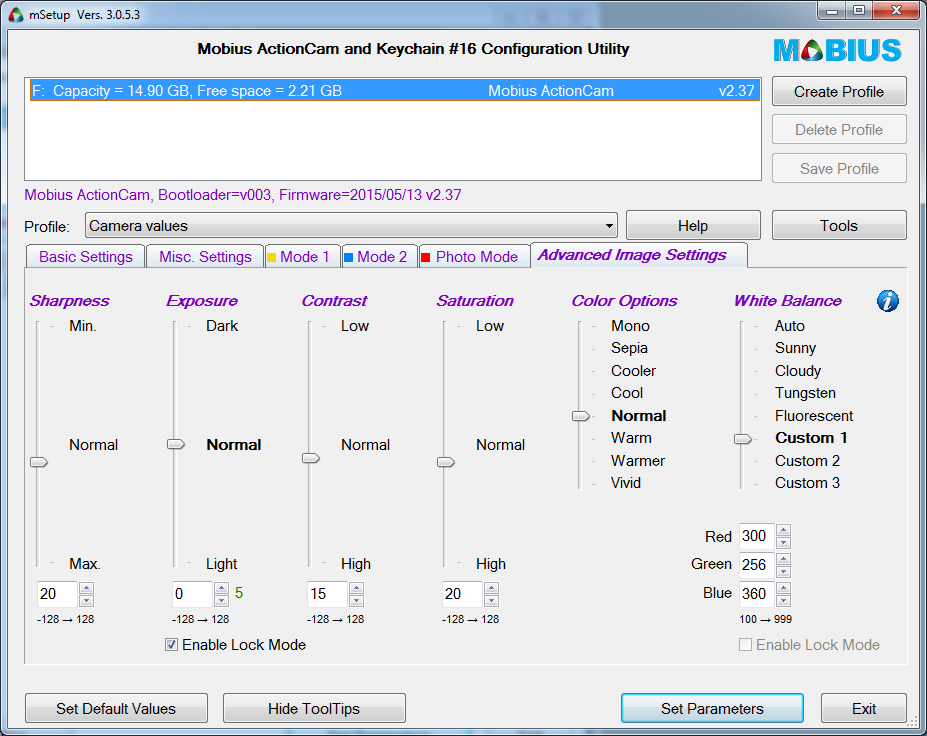The image size is (927, 736).
Task: Click the Sepia color option label
Action: coord(629,348)
